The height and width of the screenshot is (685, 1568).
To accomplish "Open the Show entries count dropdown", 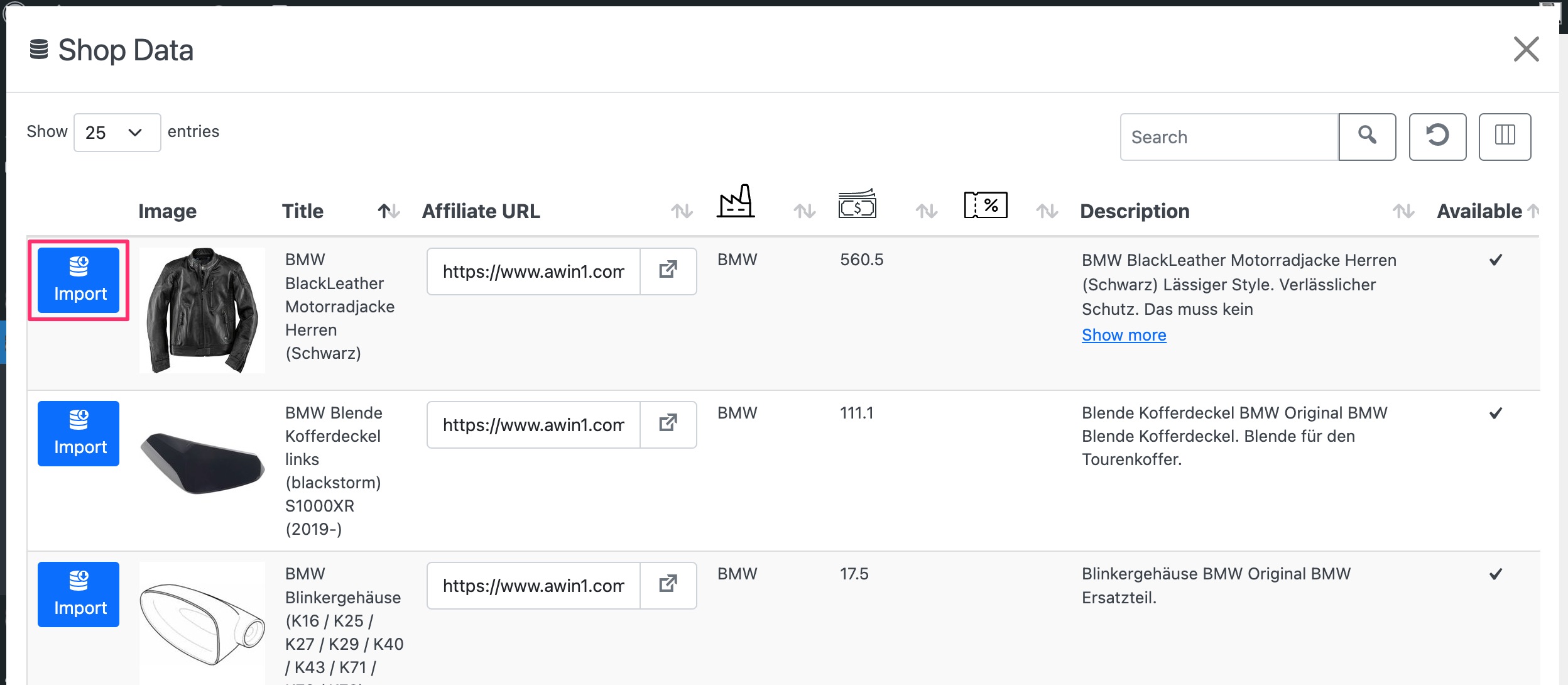I will click(117, 133).
